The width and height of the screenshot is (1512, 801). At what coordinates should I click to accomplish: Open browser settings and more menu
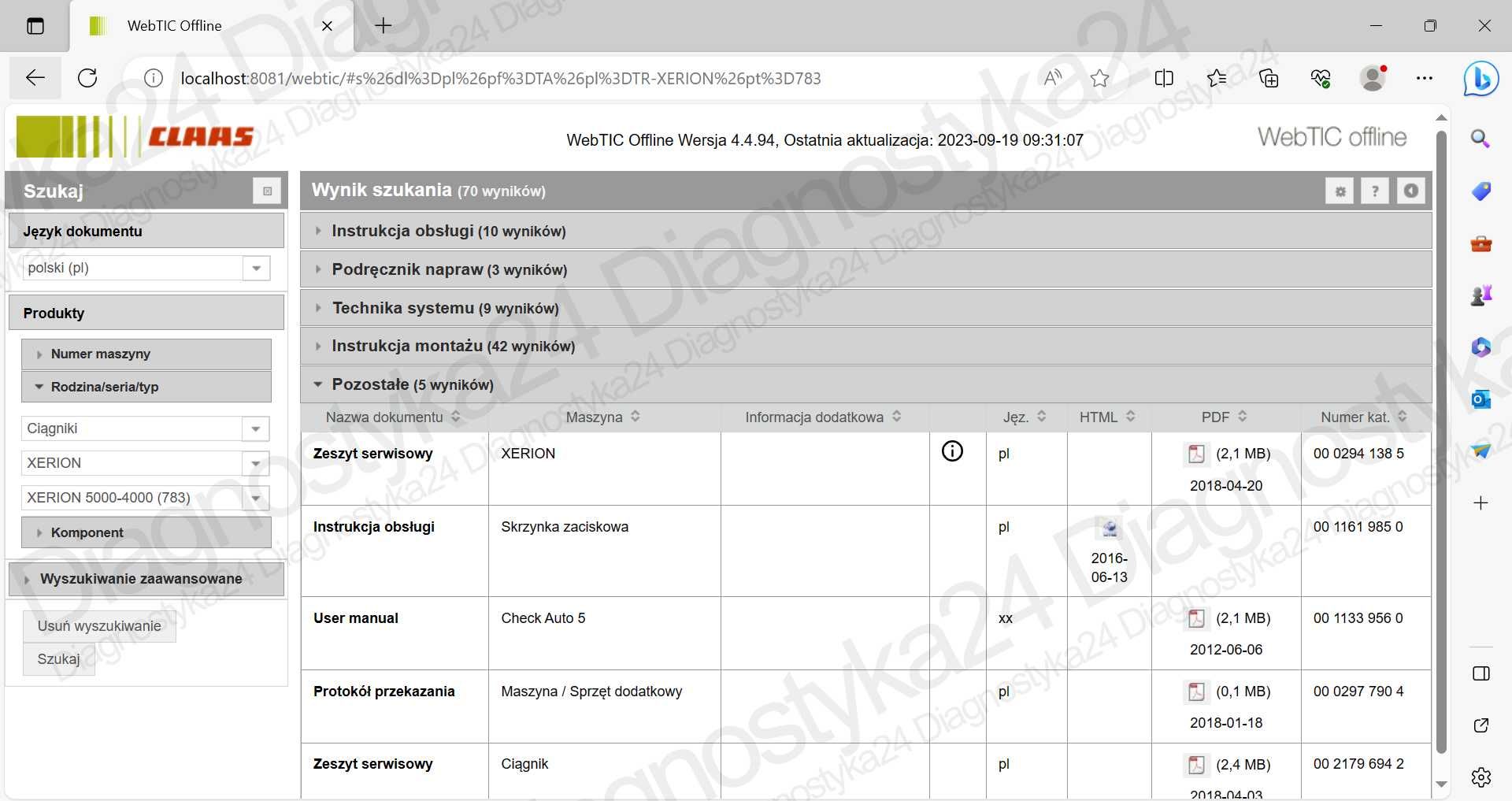[1424, 78]
